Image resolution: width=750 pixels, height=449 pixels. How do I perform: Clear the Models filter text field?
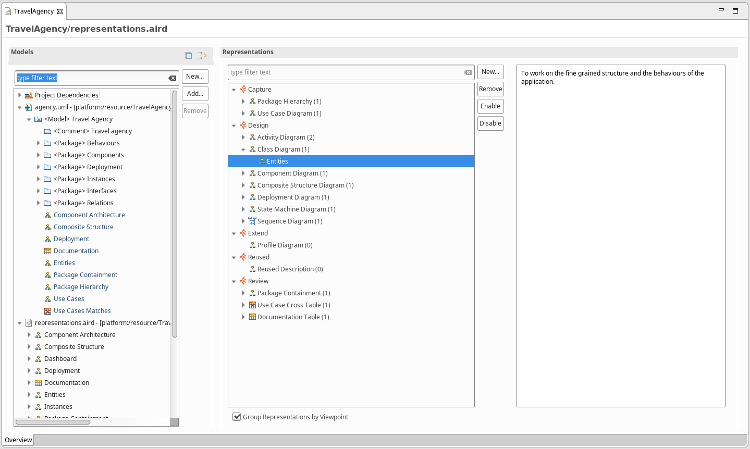point(172,78)
